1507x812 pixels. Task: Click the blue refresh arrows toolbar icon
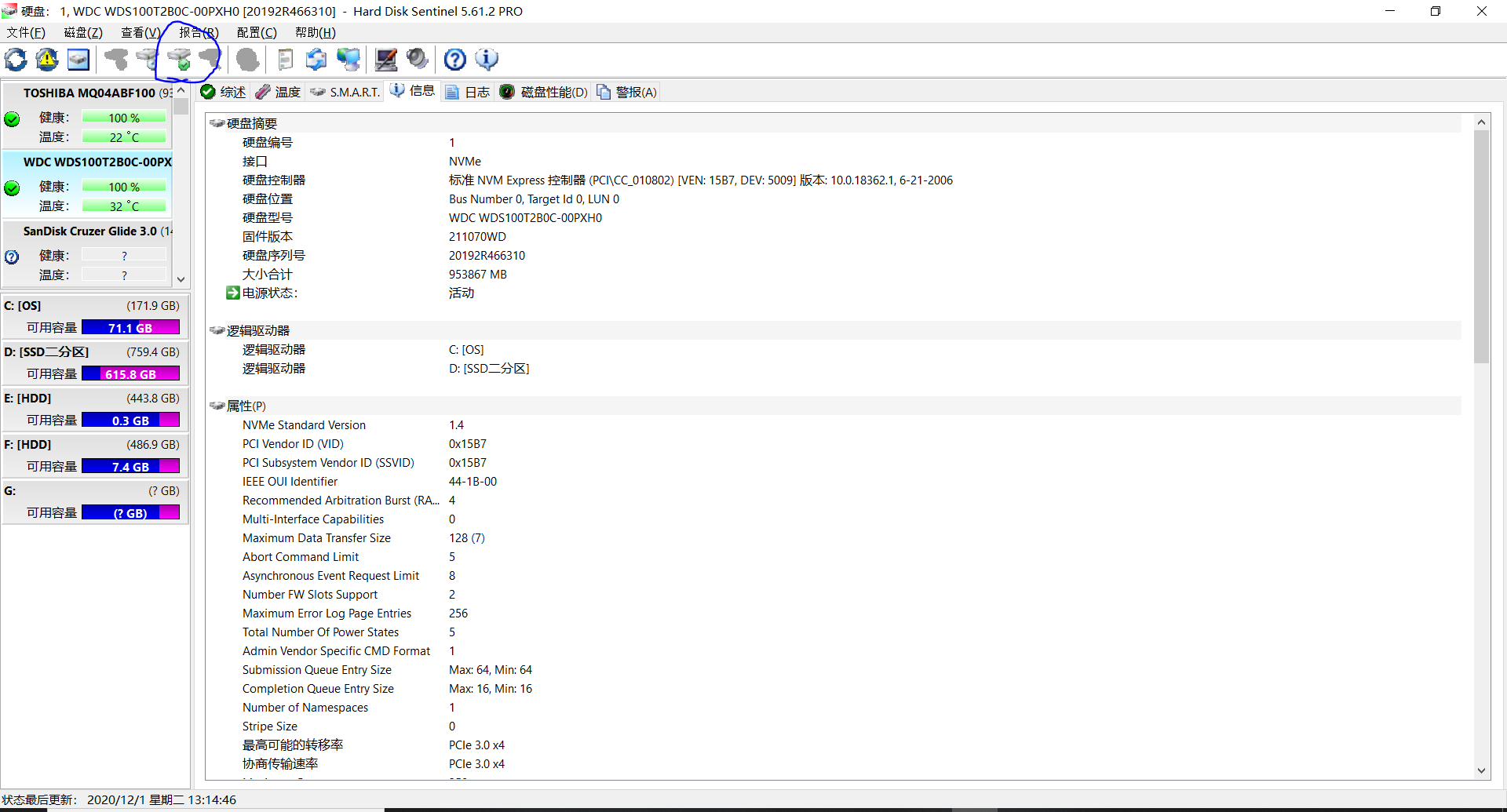[16, 60]
